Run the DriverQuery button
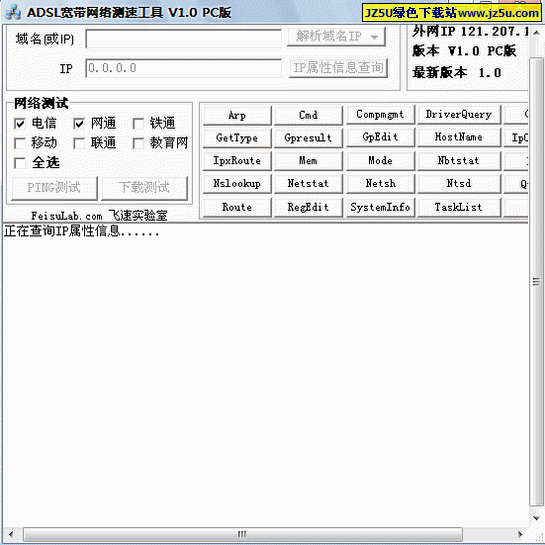 pos(459,114)
